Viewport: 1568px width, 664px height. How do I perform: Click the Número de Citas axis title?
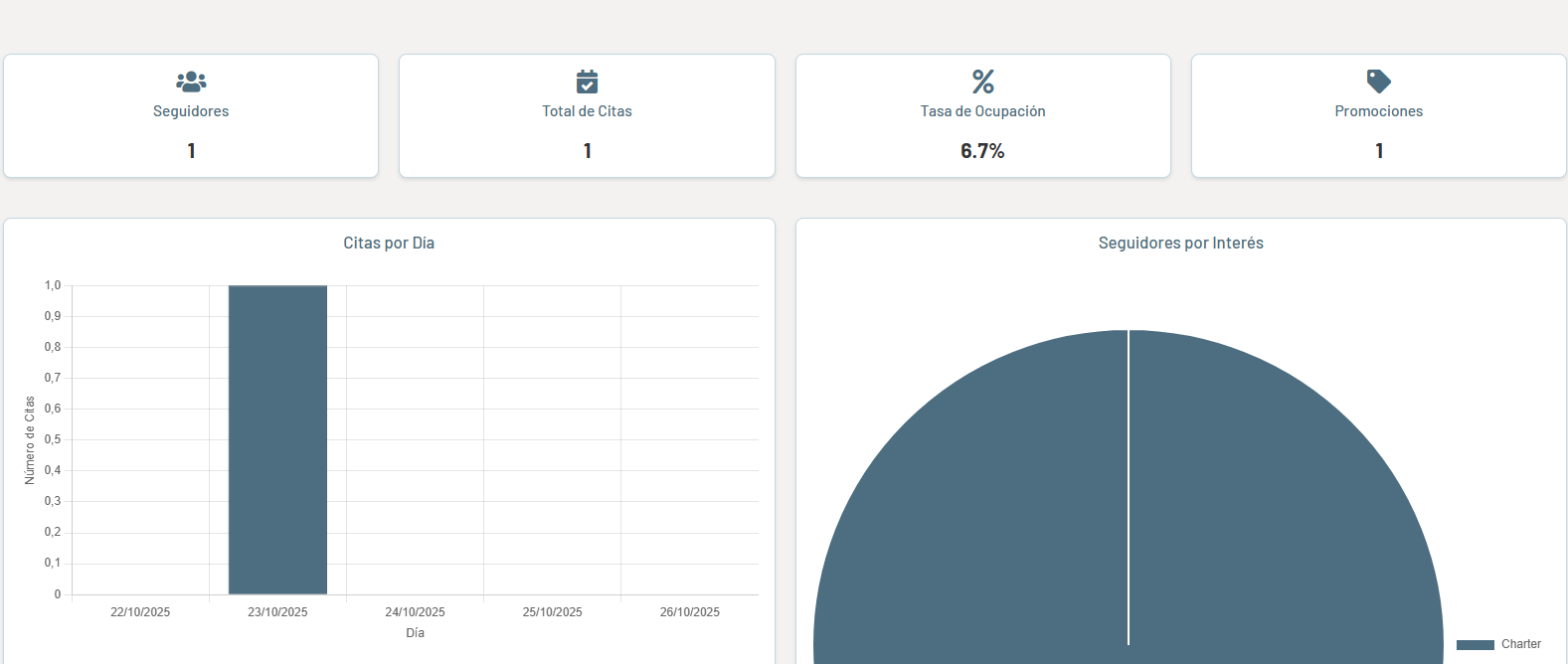click(30, 440)
